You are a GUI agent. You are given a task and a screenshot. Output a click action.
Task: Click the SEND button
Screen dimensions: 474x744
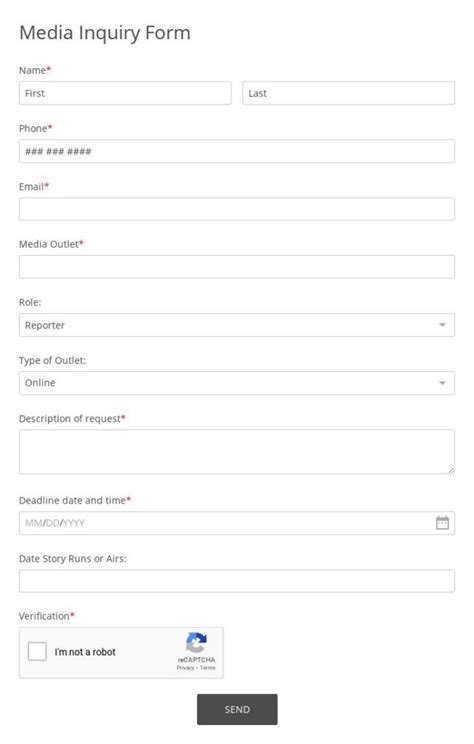click(x=237, y=709)
